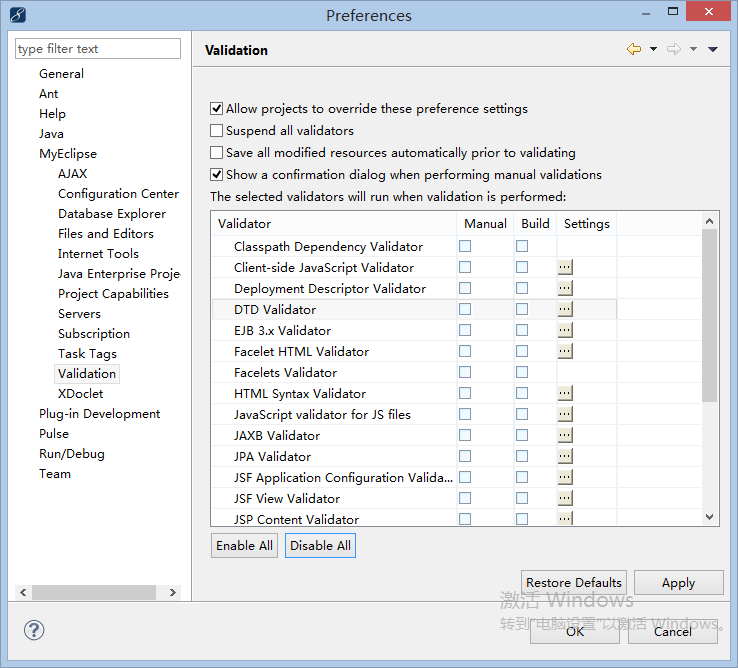Click Build column header

(x=535, y=224)
